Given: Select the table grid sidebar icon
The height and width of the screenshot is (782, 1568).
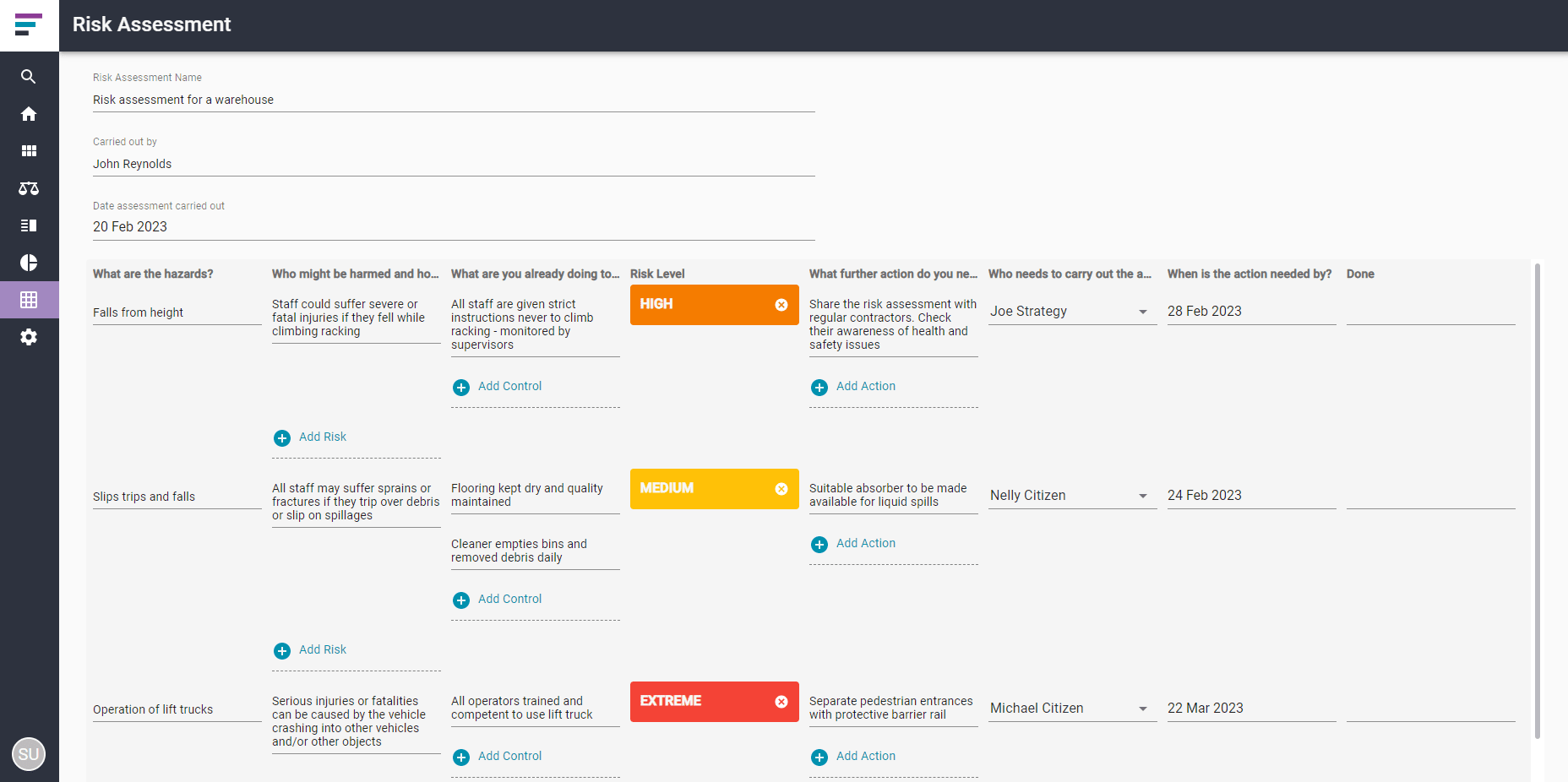Looking at the screenshot, I should pos(29,300).
